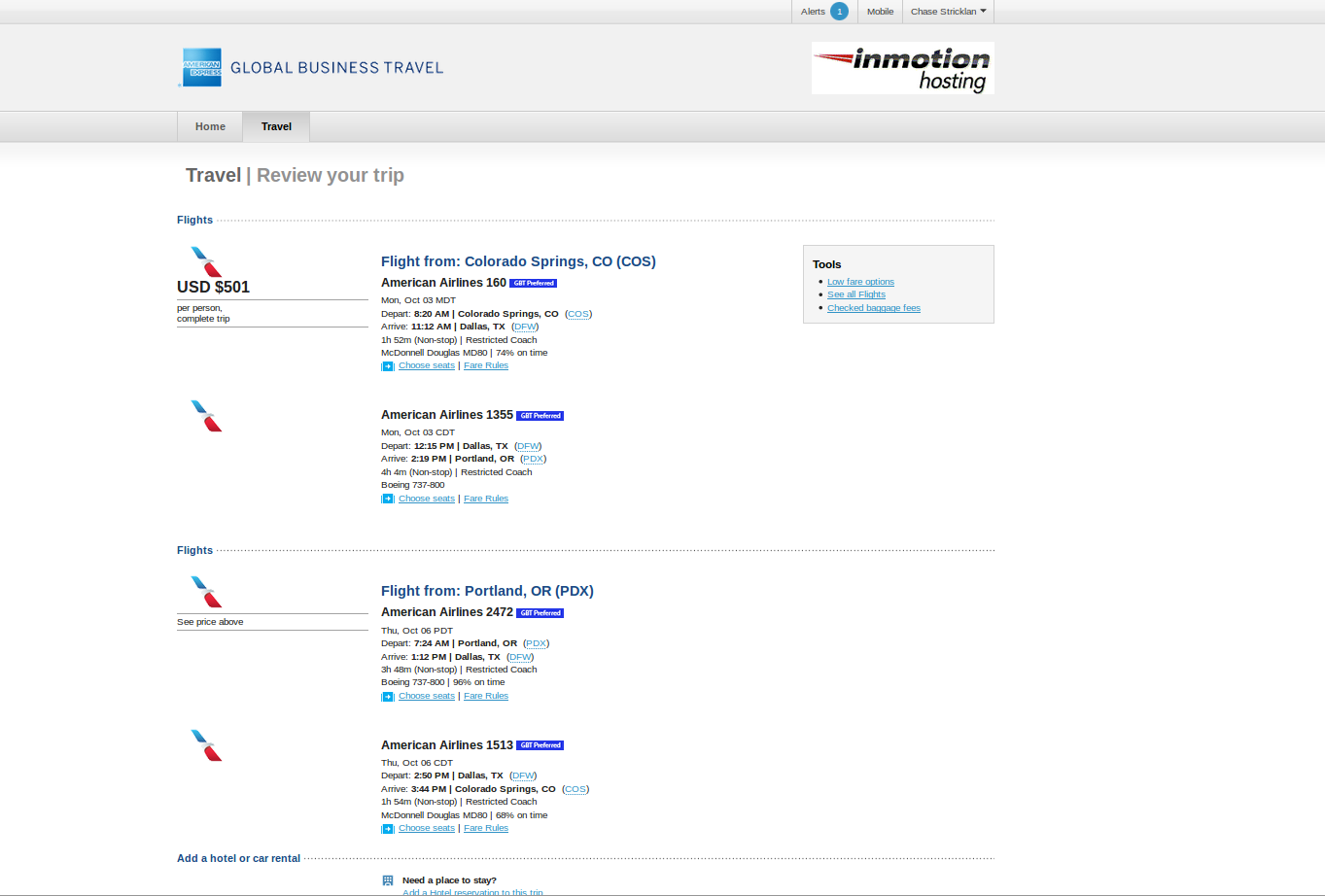
Task: Click the seat icon for American Airlines 1355
Action: click(x=388, y=500)
